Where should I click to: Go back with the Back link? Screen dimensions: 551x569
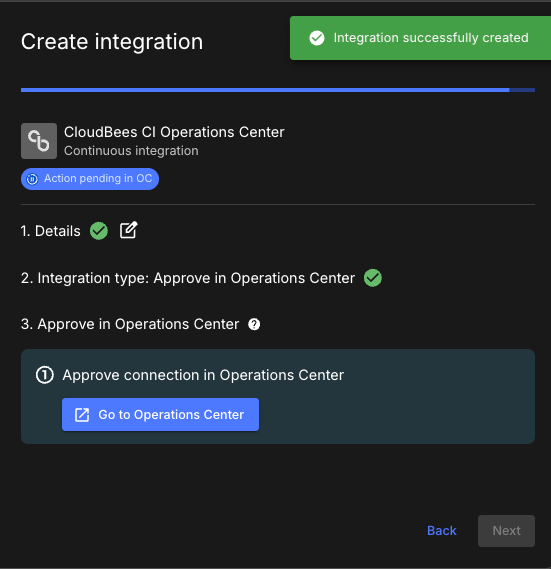(x=442, y=531)
